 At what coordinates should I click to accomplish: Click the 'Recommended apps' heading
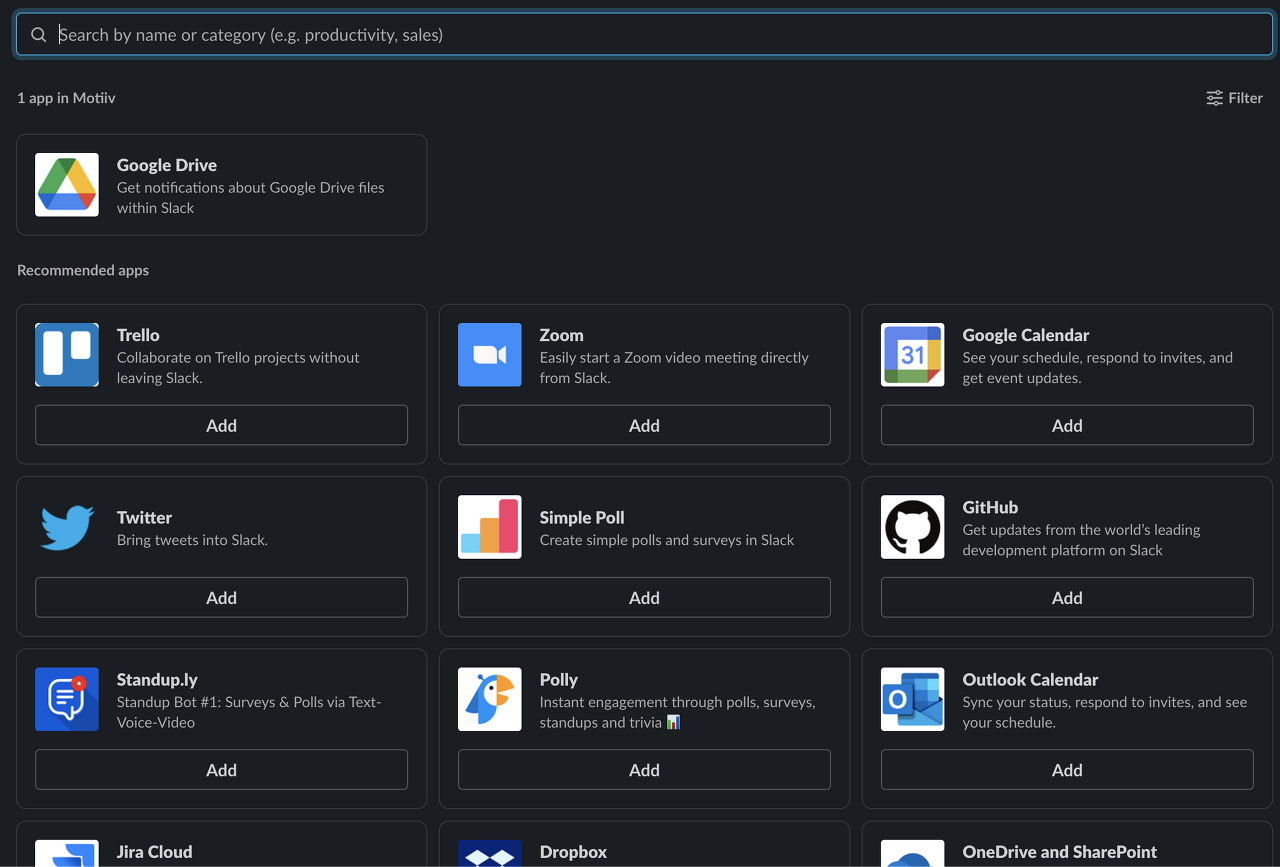coord(83,270)
